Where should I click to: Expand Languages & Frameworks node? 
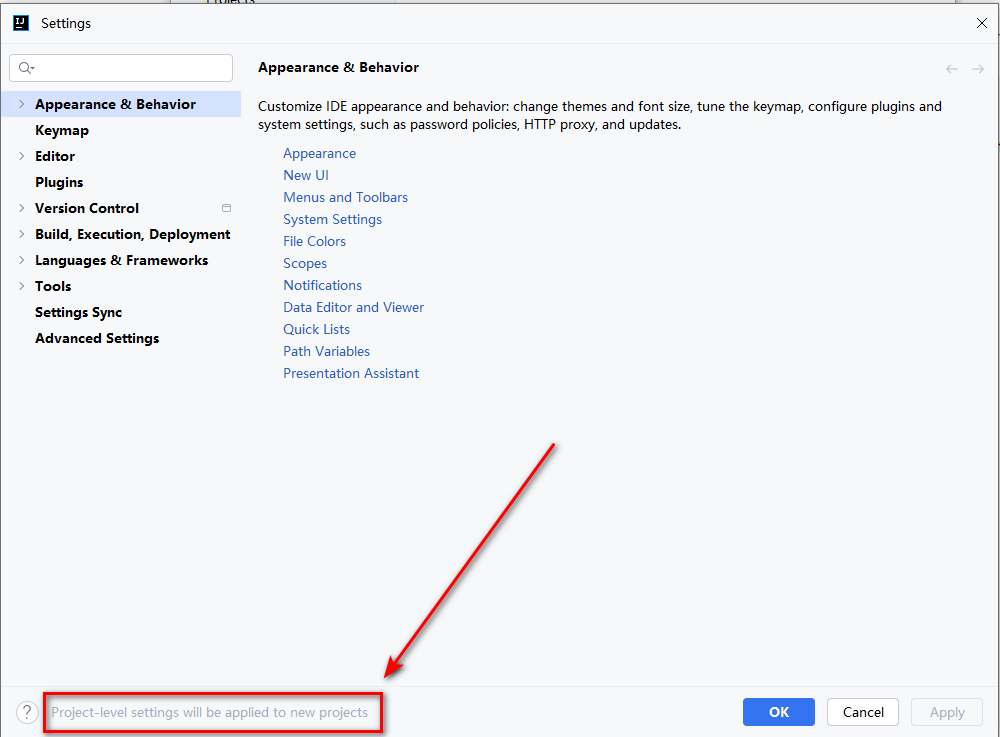tap(22, 260)
